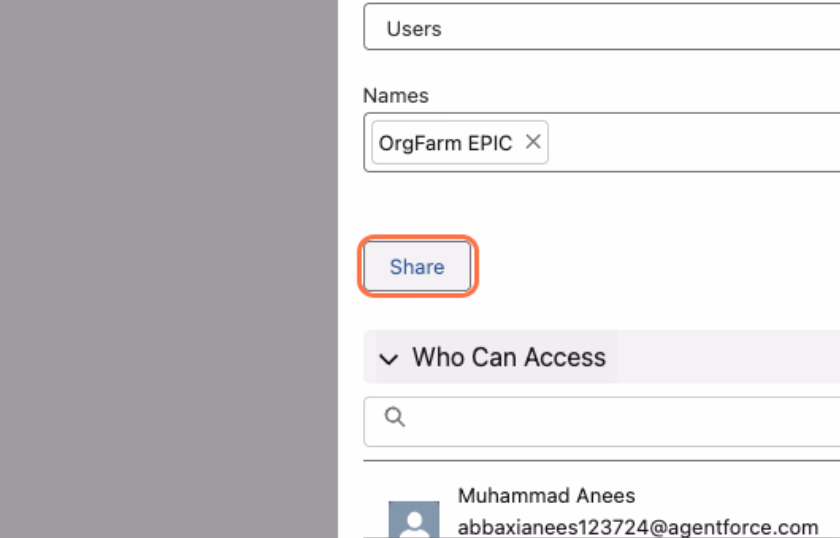The height and width of the screenshot is (538, 840).
Task: Click the person silhouette in the avatar
Action: click(x=414, y=524)
